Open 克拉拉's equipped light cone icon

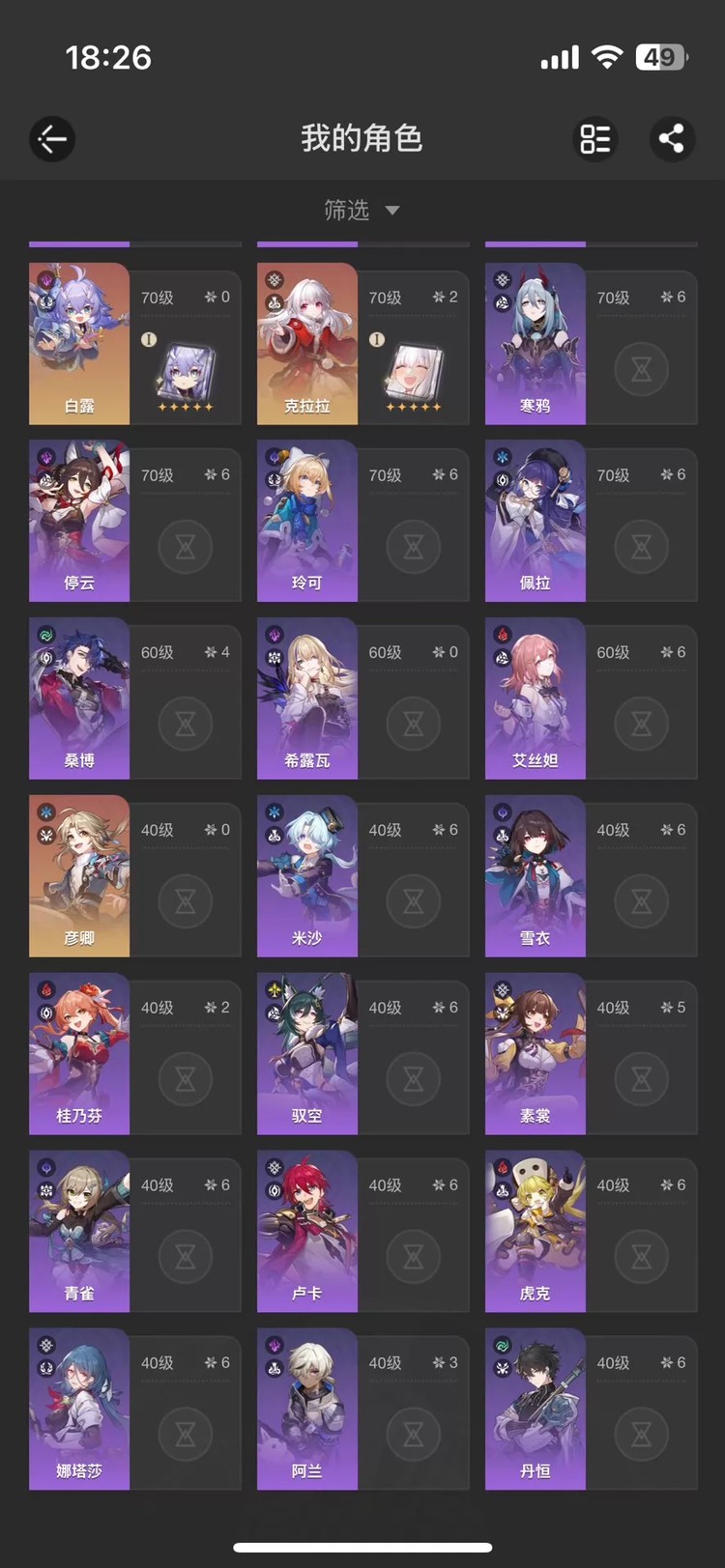[414, 375]
